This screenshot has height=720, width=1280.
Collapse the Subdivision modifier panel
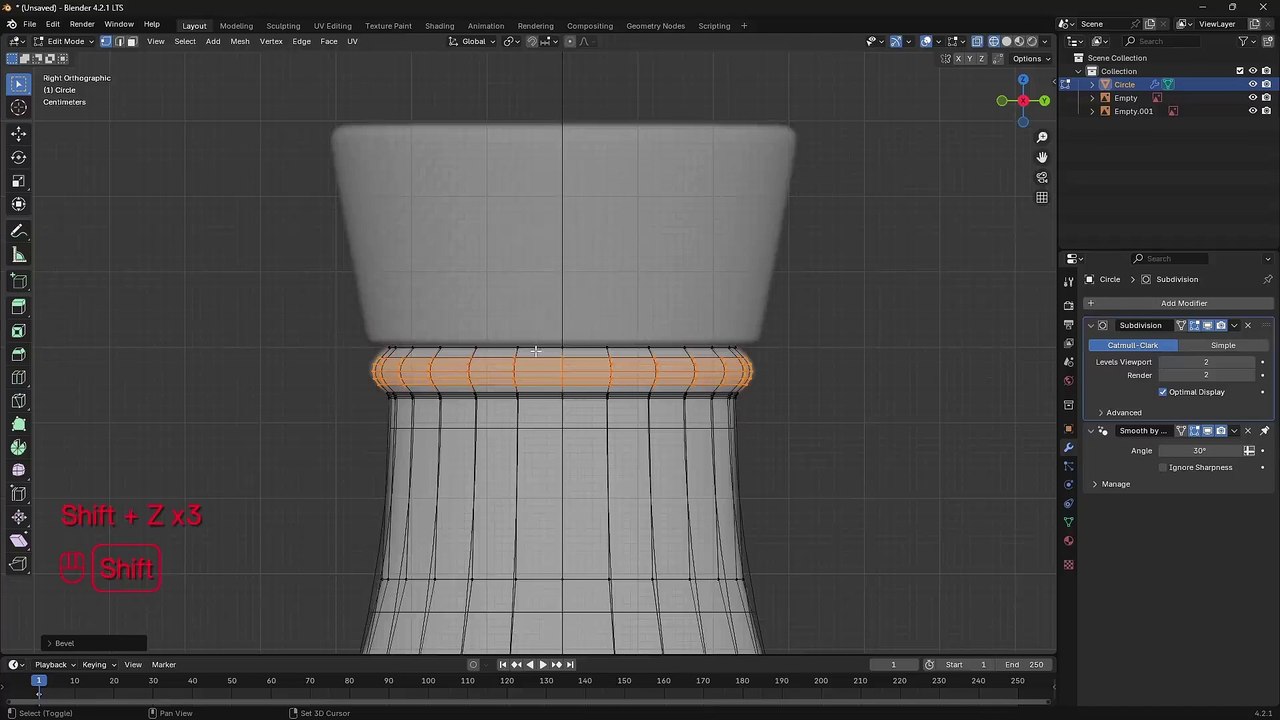click(1091, 325)
